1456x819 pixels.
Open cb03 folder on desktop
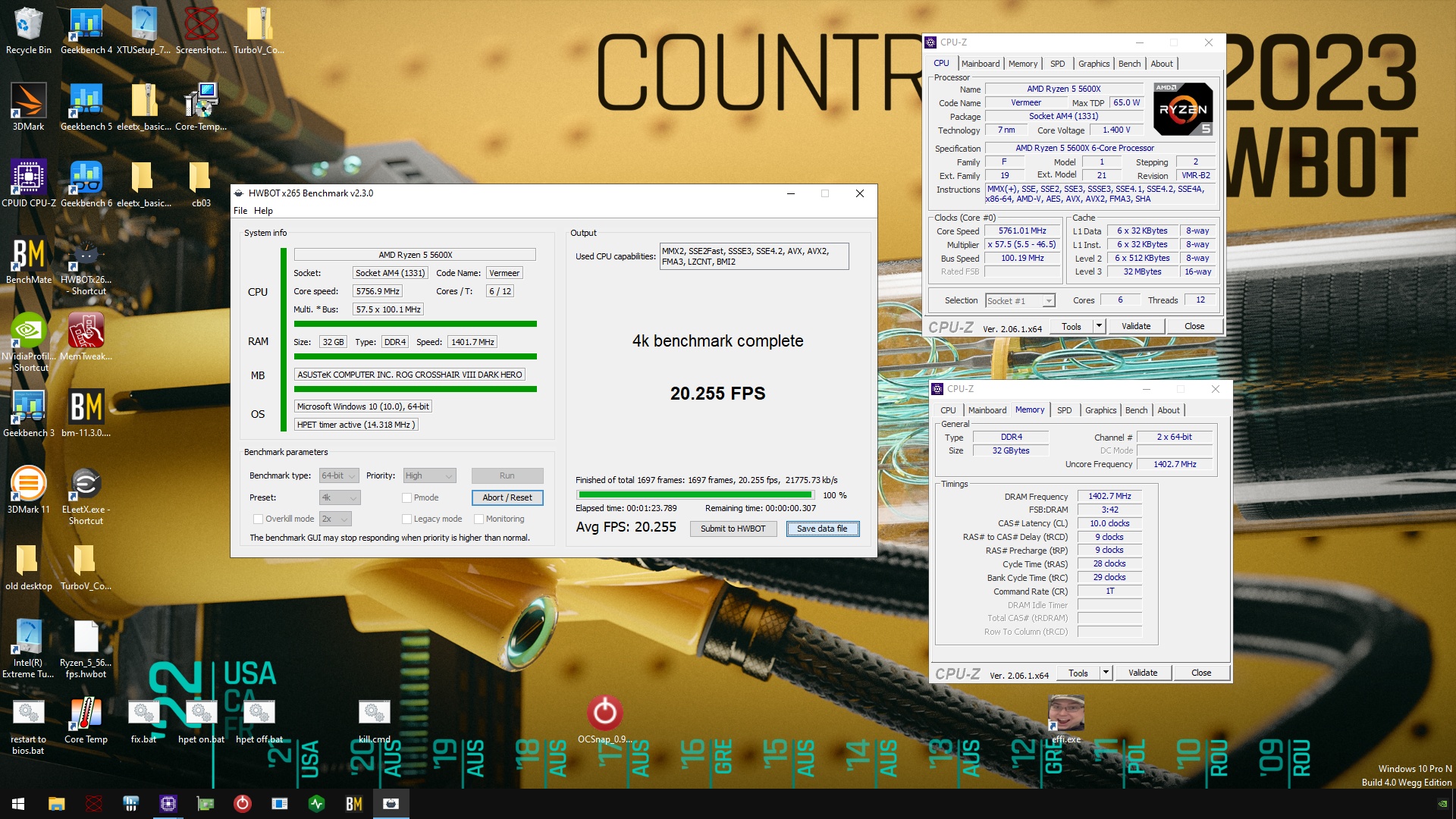201,184
